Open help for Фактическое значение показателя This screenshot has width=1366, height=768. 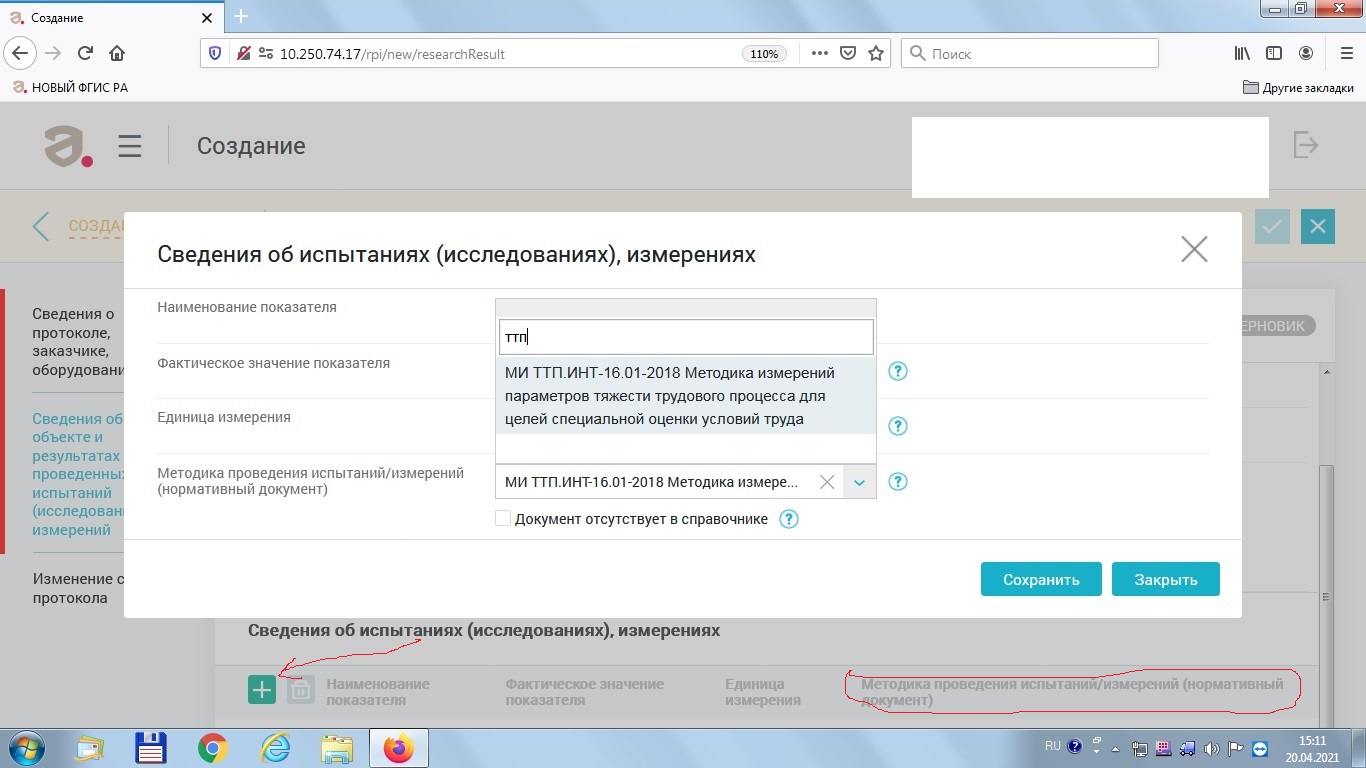coord(898,372)
